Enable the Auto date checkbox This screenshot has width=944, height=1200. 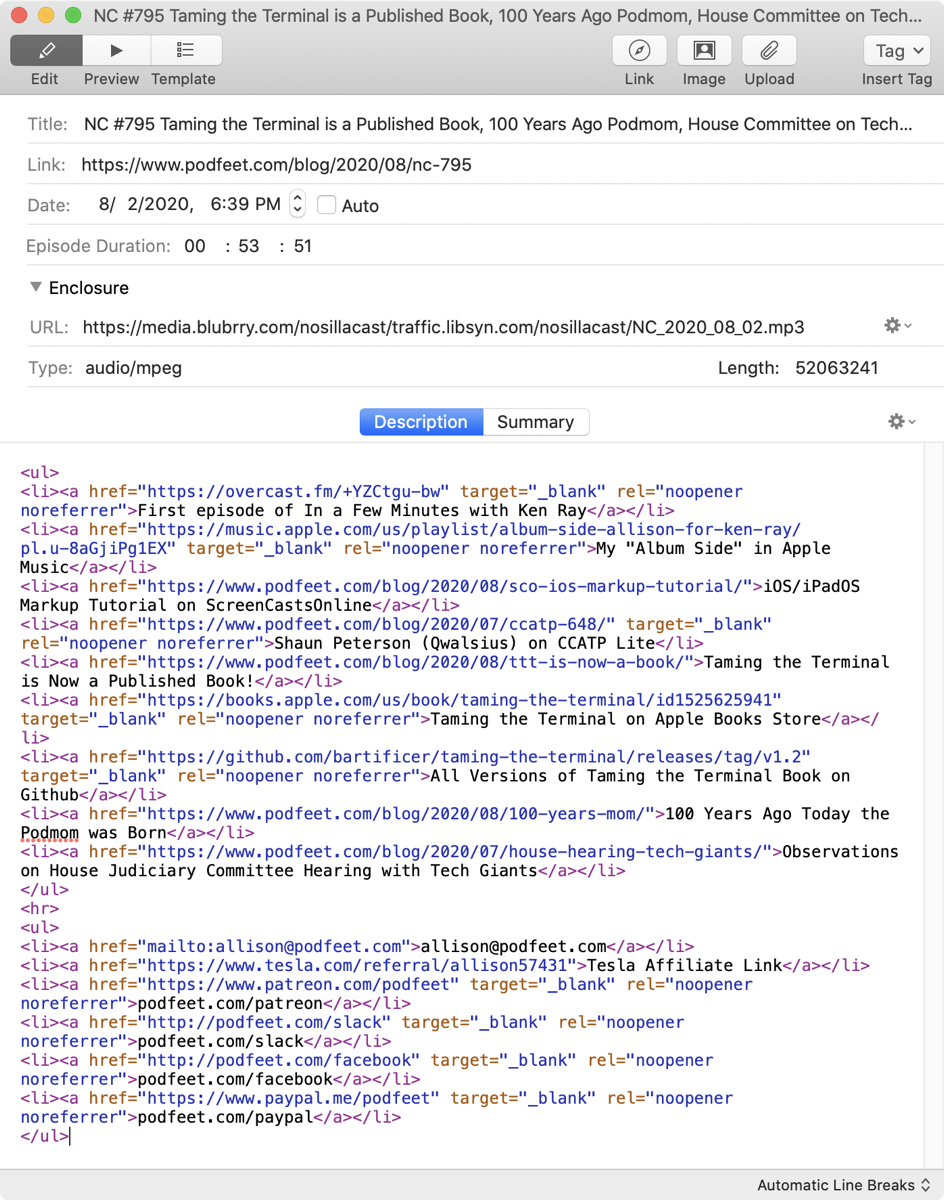point(326,205)
